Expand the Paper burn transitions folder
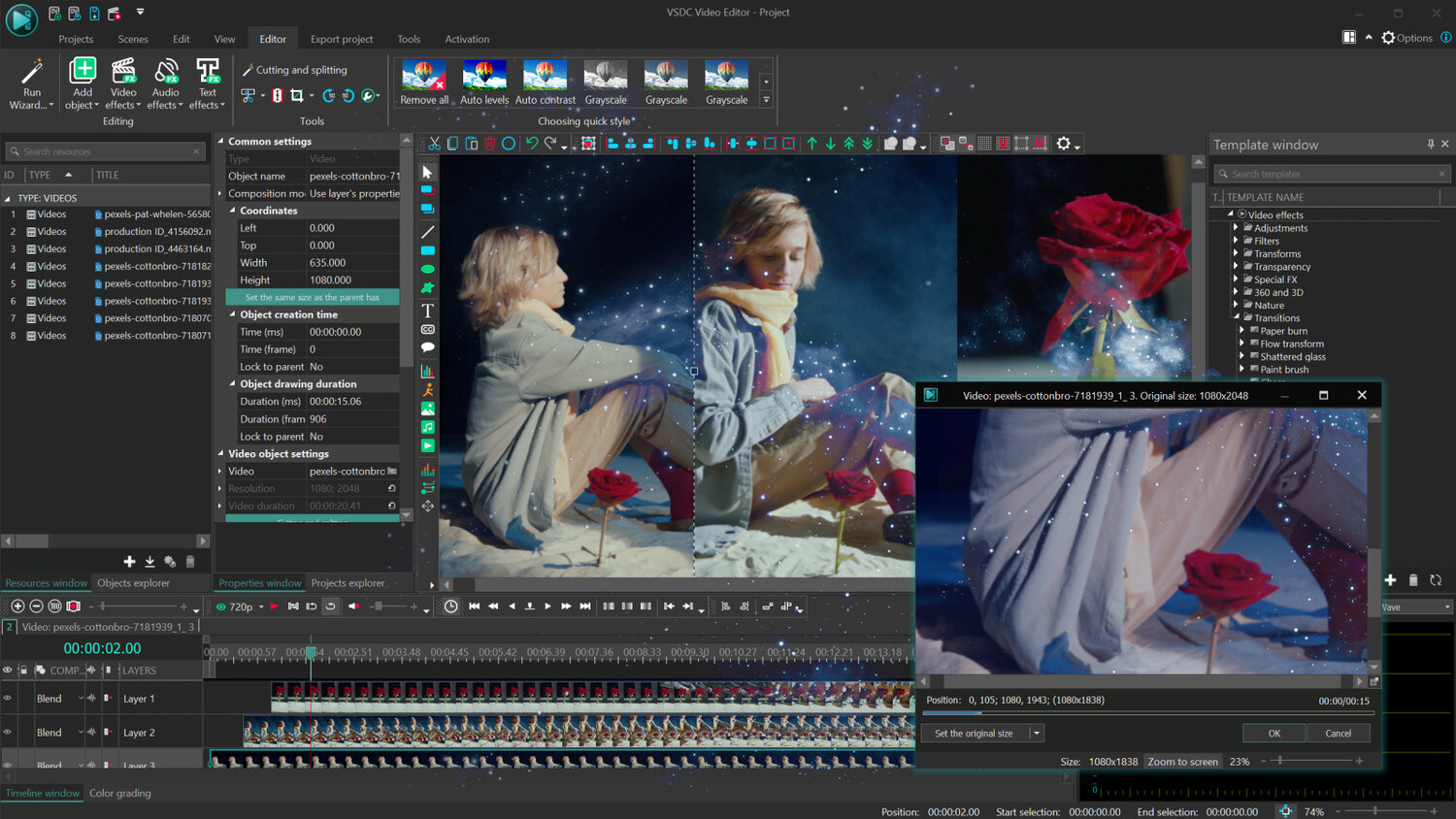Image resolution: width=1456 pixels, height=819 pixels. click(1241, 331)
